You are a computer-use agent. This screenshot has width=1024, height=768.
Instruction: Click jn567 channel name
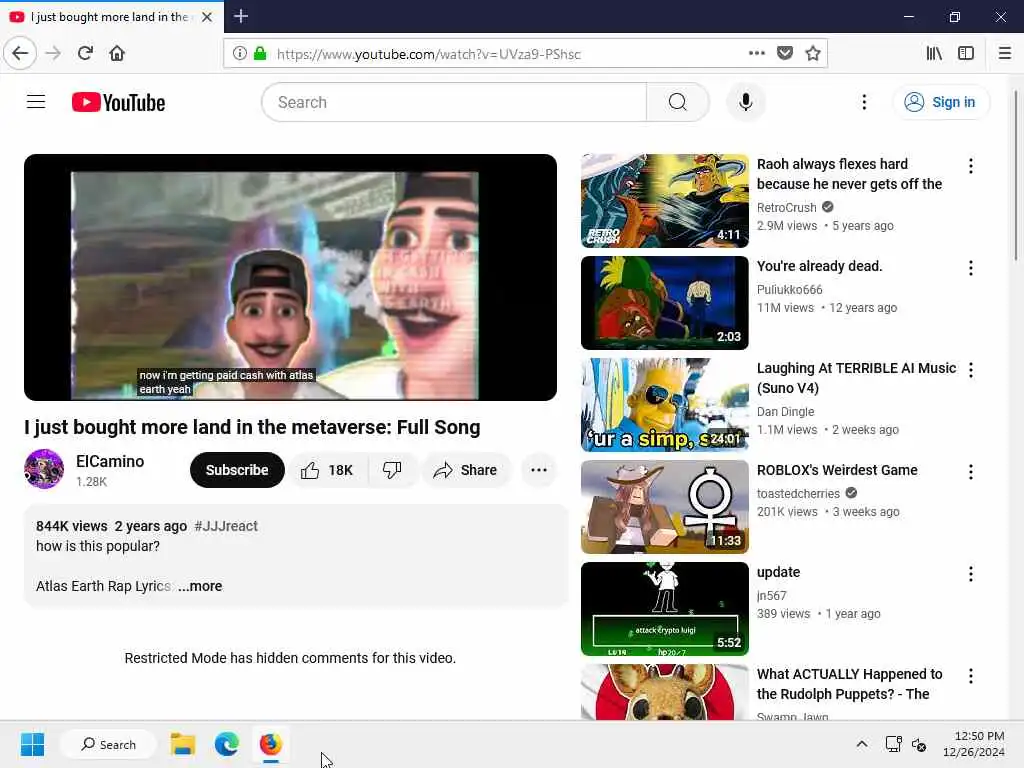point(771,596)
